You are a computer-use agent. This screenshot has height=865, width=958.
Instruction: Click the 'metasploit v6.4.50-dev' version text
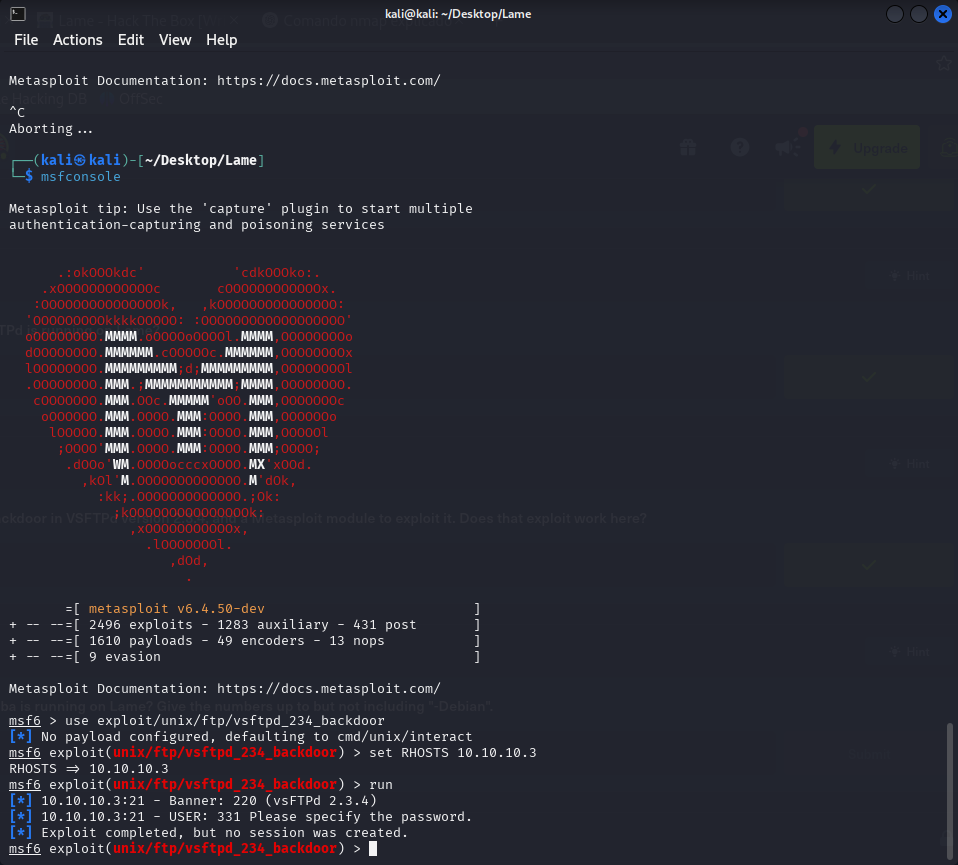[177, 608]
